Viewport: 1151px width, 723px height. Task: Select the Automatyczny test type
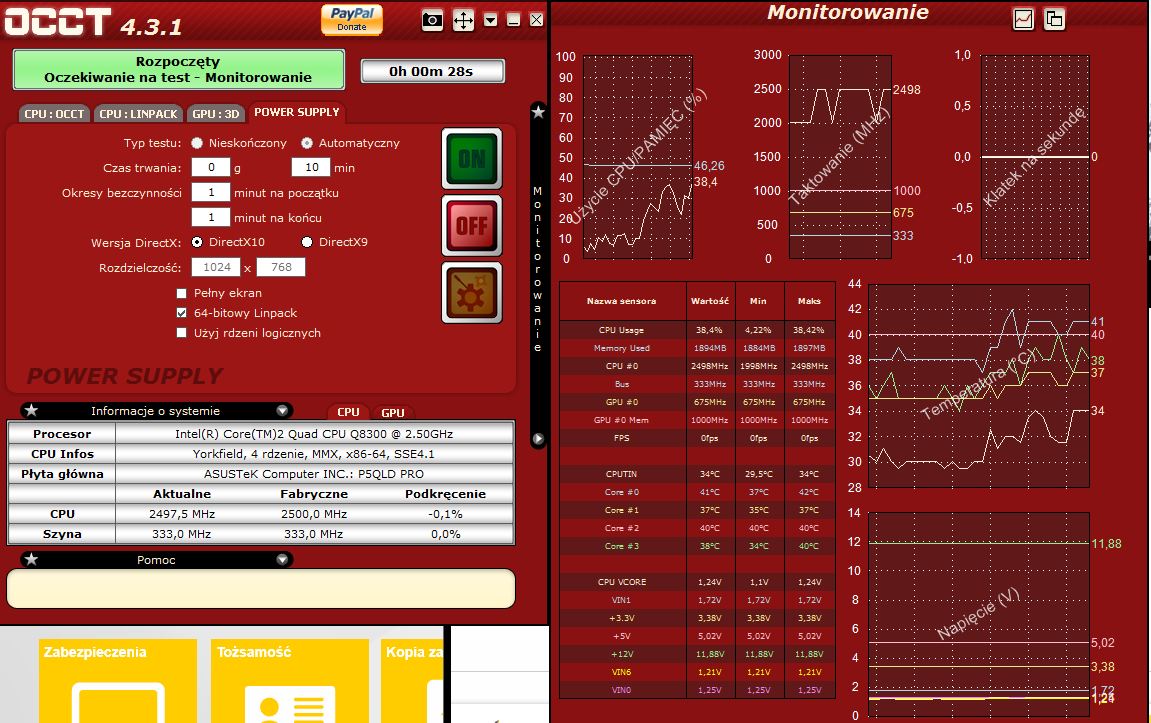(x=307, y=143)
